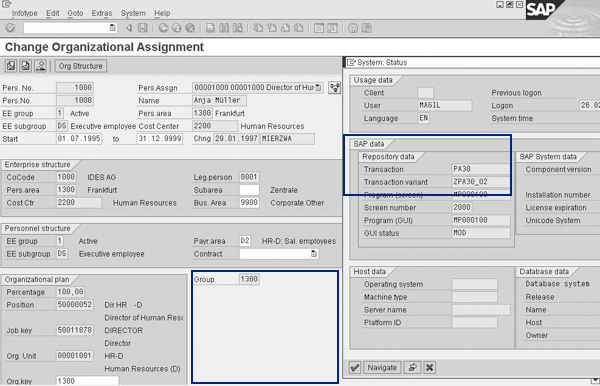This screenshot has width=600, height=386.
Task: Click the Percentage field 100,00
Action: tap(70, 292)
